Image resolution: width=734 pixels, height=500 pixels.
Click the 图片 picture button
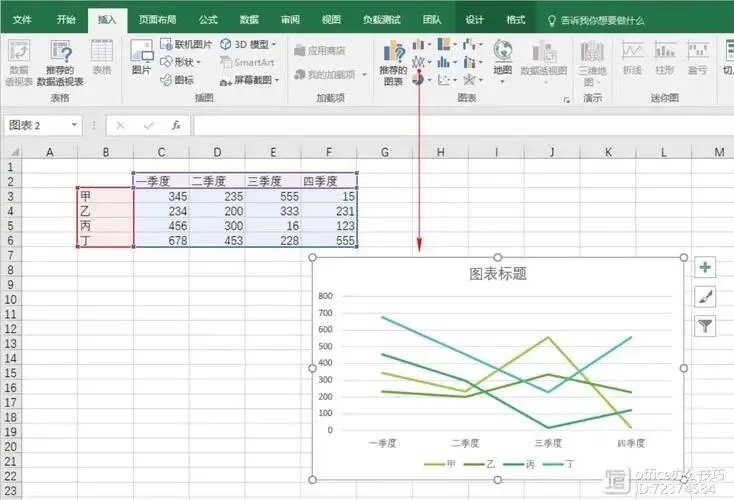(x=141, y=58)
